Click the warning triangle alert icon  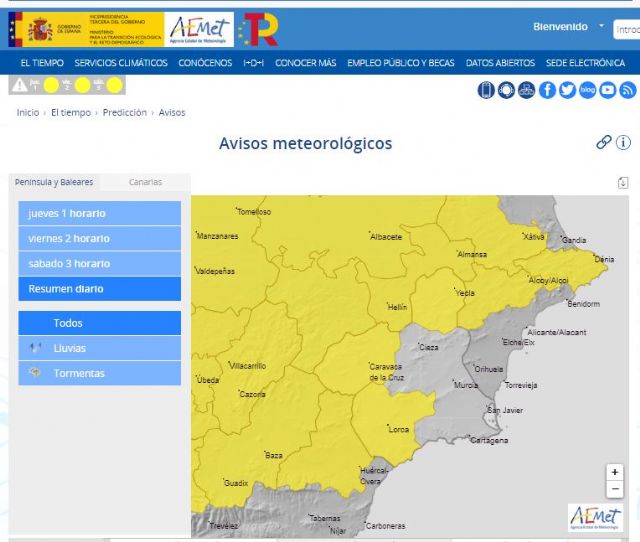[19, 85]
